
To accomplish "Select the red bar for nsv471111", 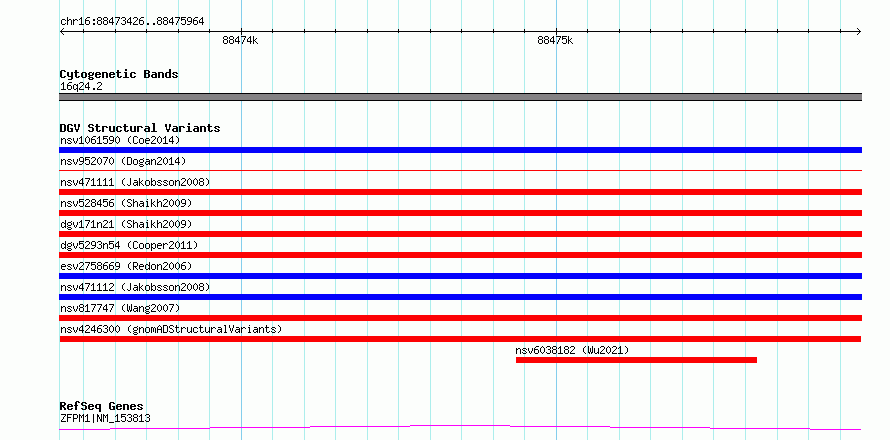I will 460,192.
